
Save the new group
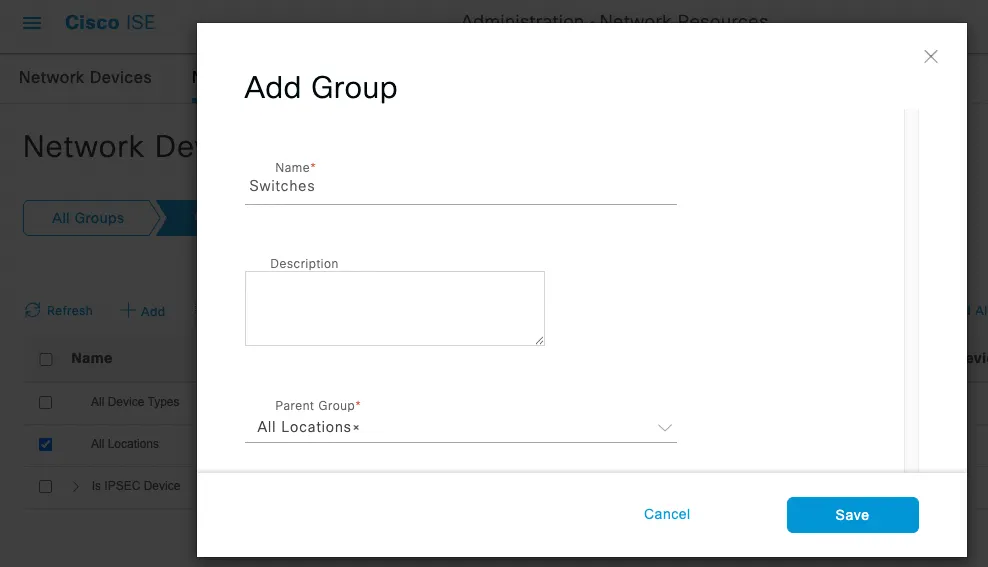[853, 515]
